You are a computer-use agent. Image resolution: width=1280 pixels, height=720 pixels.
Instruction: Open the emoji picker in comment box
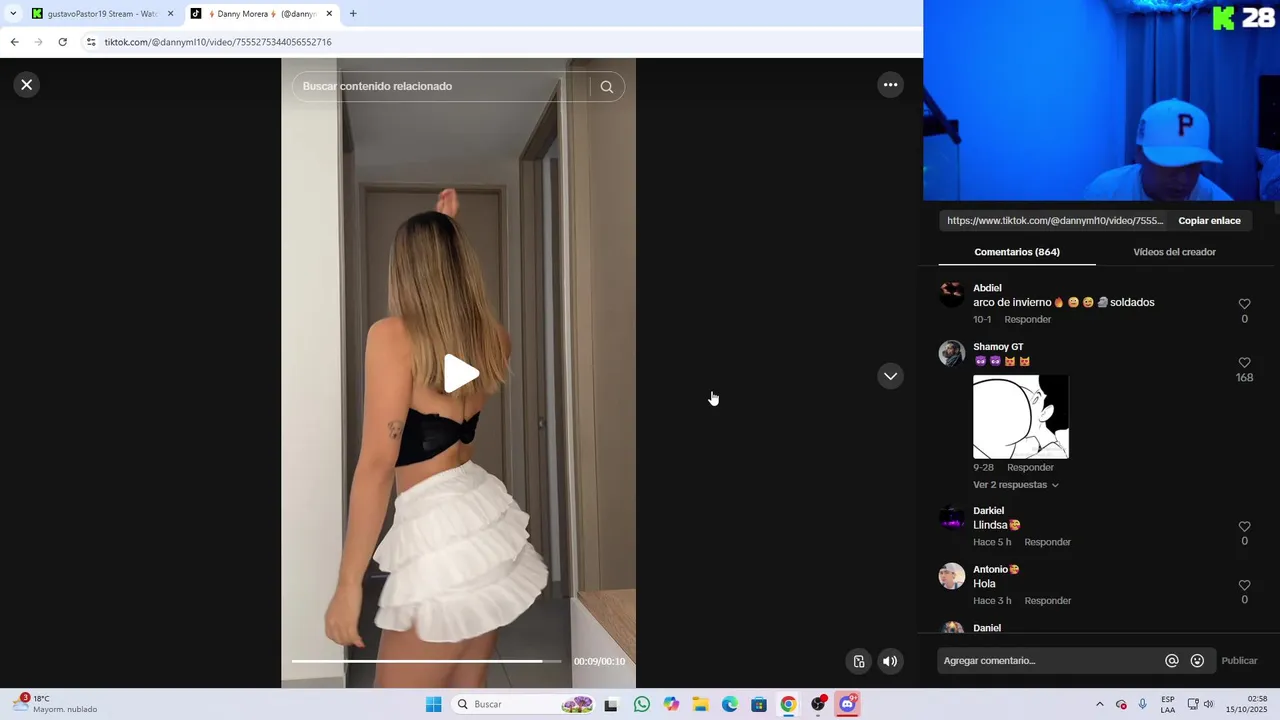click(1197, 661)
